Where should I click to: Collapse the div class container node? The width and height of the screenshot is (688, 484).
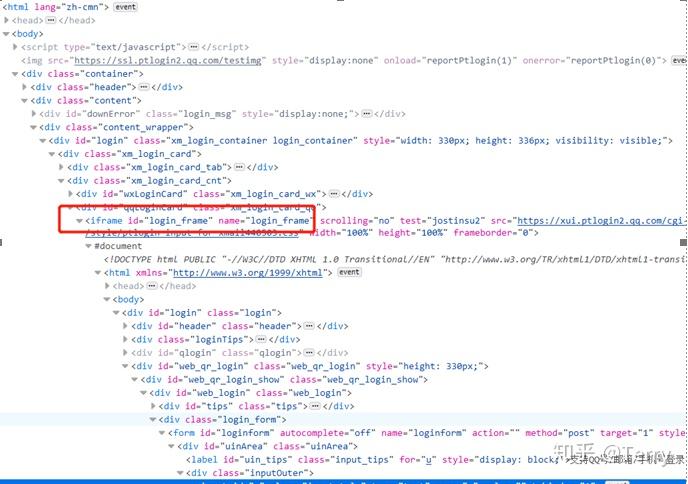(x=15, y=74)
